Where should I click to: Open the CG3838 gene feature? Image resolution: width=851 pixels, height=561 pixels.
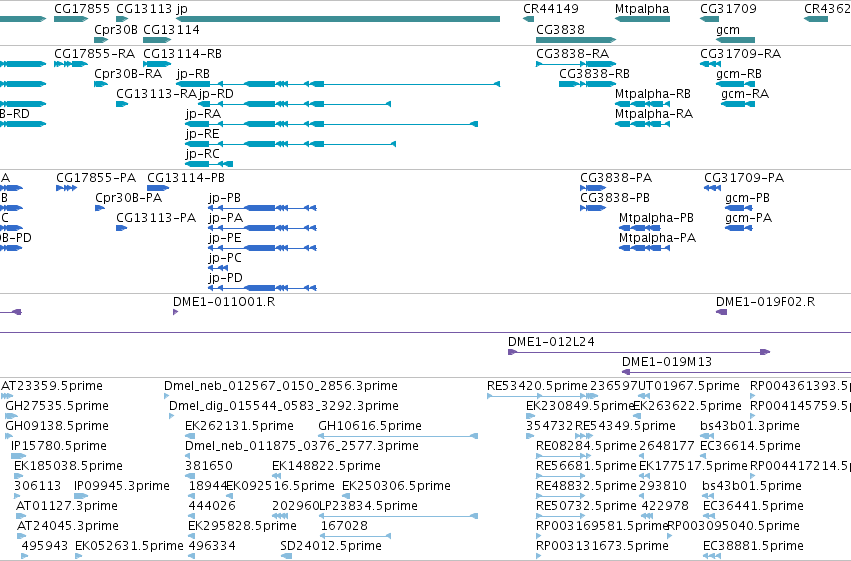[576, 40]
